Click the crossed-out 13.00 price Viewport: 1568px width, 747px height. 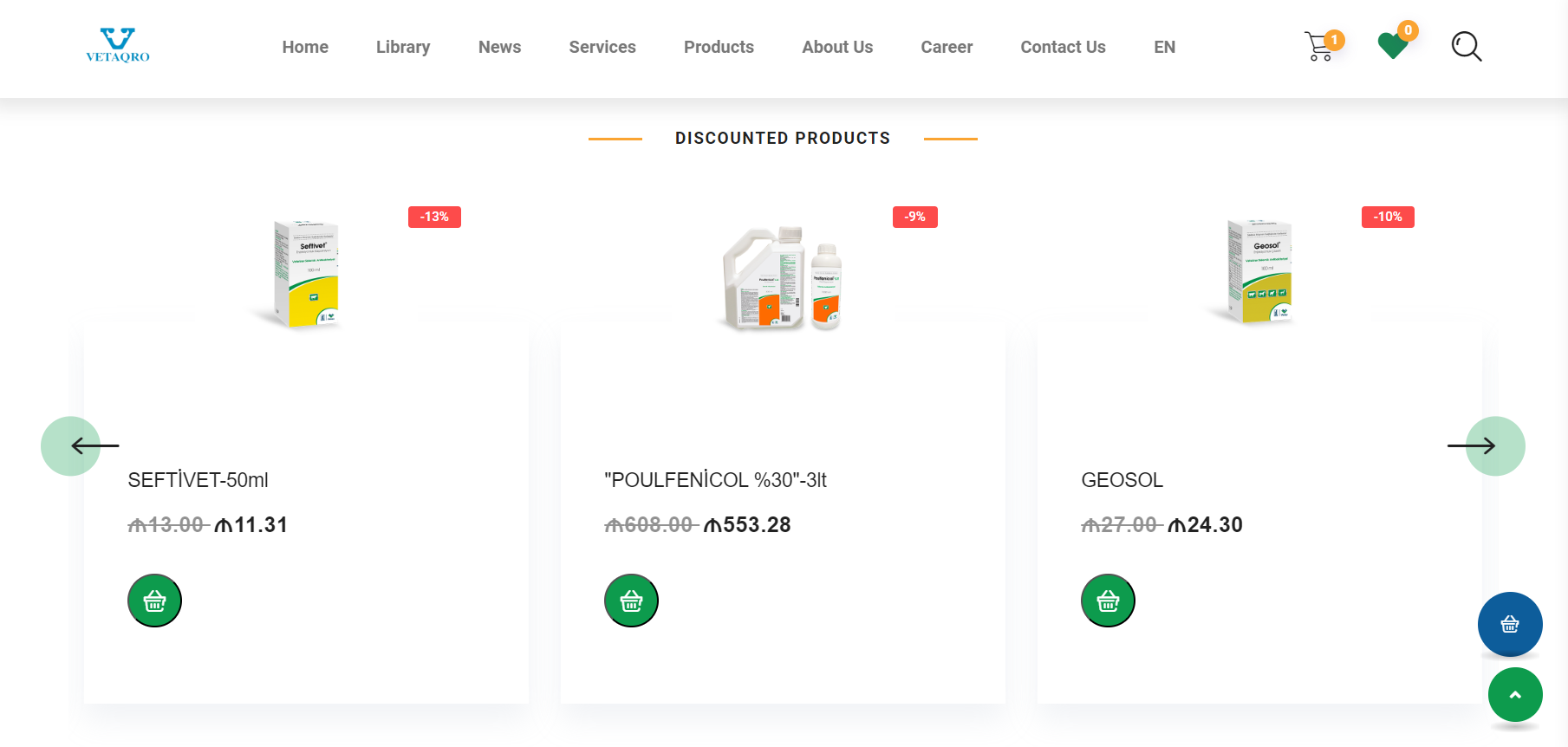pyautogui.click(x=167, y=525)
